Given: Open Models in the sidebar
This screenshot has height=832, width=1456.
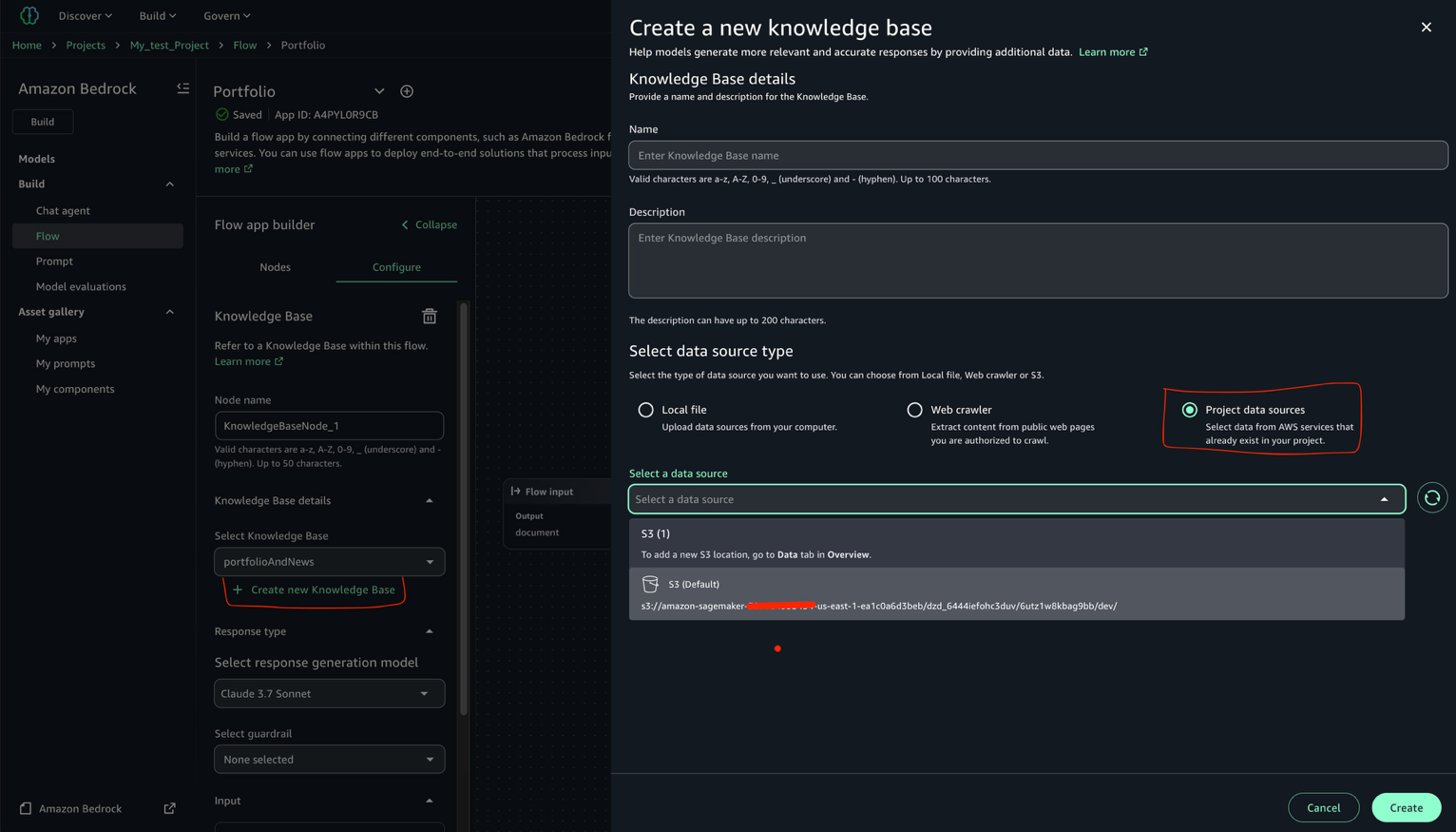Looking at the screenshot, I should pyautogui.click(x=36, y=159).
